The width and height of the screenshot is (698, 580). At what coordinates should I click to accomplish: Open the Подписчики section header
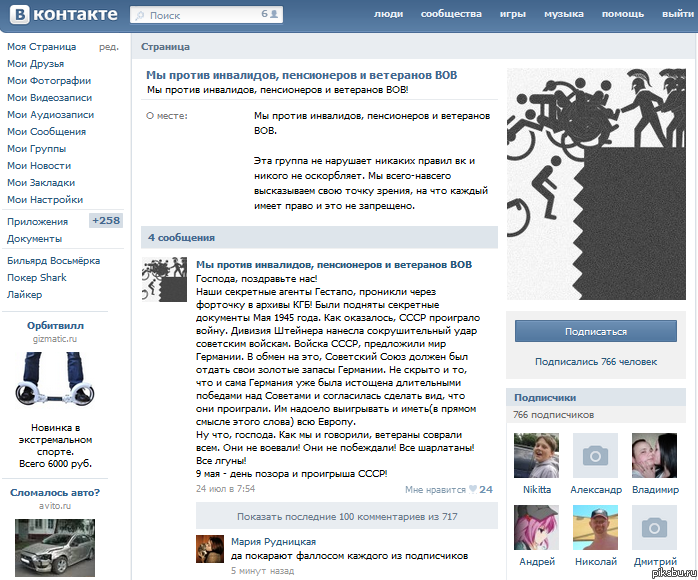point(596,397)
